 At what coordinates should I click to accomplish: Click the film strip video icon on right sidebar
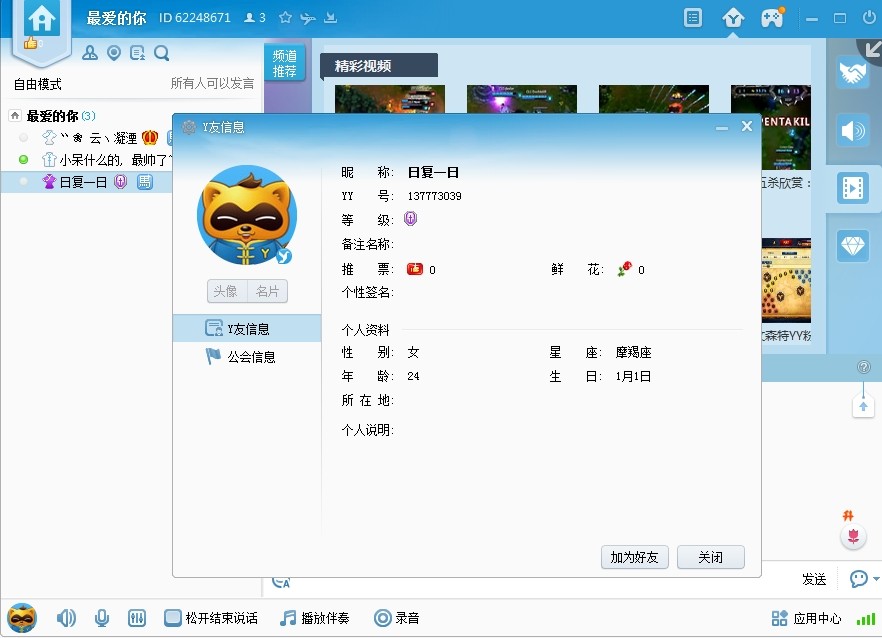pyautogui.click(x=853, y=188)
